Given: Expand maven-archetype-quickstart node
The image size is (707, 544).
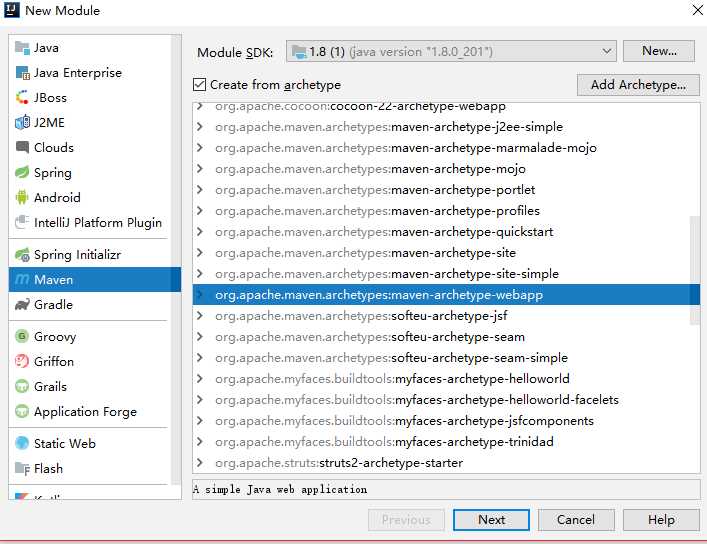Looking at the screenshot, I should [200, 231].
